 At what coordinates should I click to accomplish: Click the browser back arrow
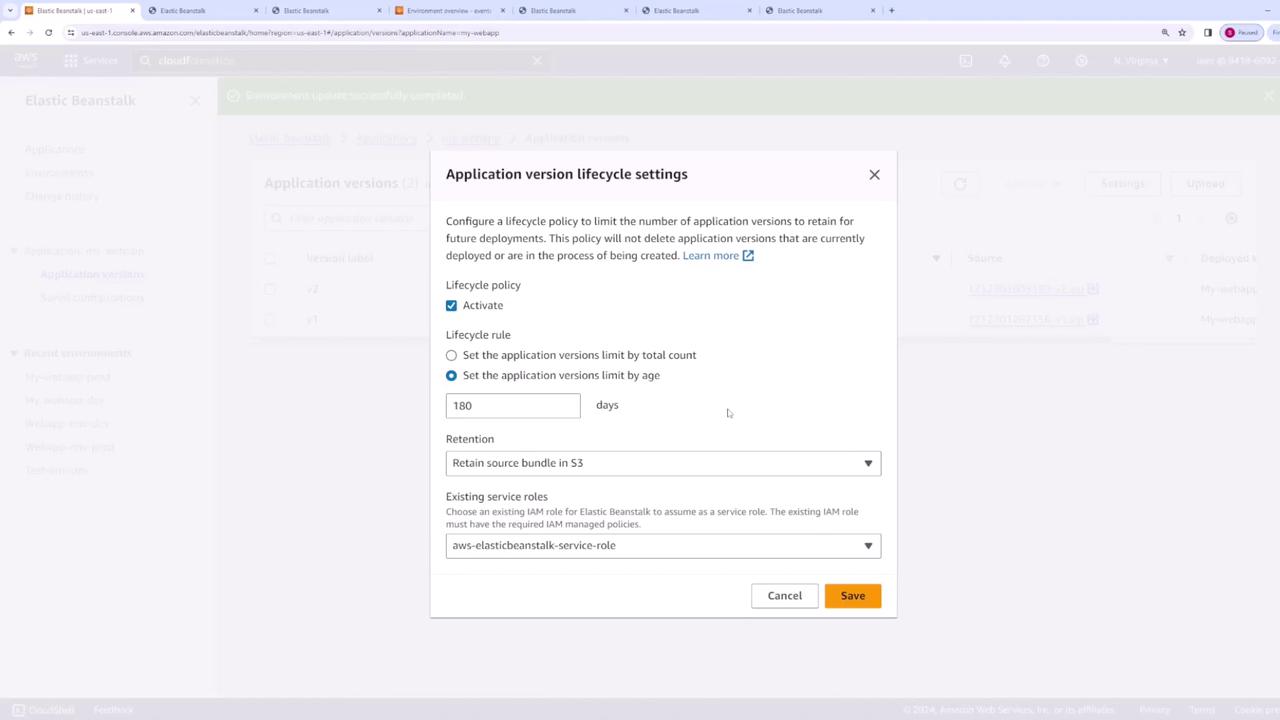(11, 33)
